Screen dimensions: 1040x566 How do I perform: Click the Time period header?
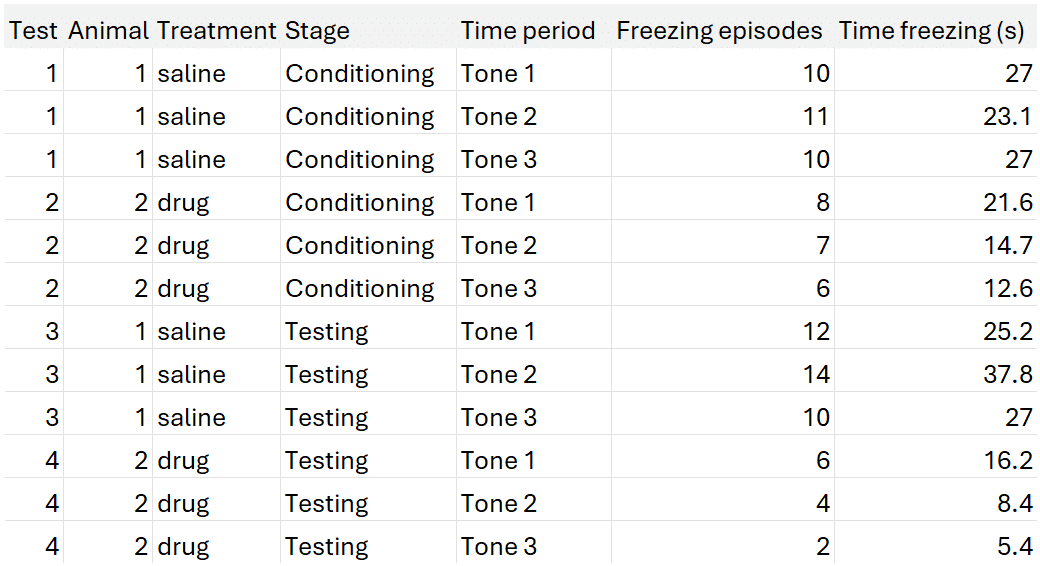[528, 31]
